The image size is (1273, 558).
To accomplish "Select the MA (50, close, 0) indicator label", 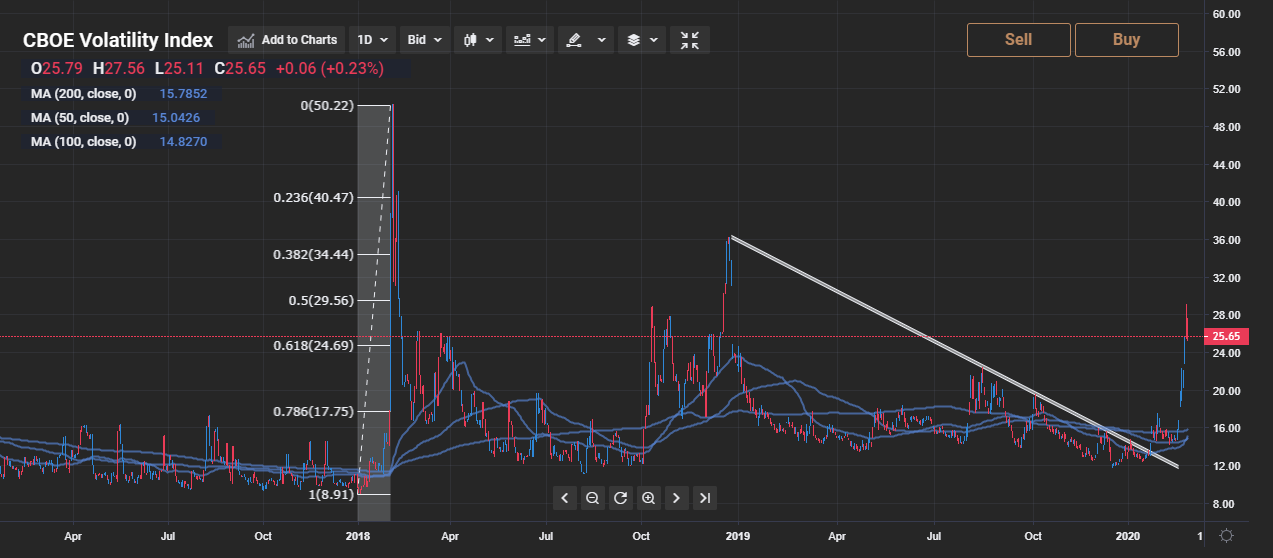I will [79, 118].
